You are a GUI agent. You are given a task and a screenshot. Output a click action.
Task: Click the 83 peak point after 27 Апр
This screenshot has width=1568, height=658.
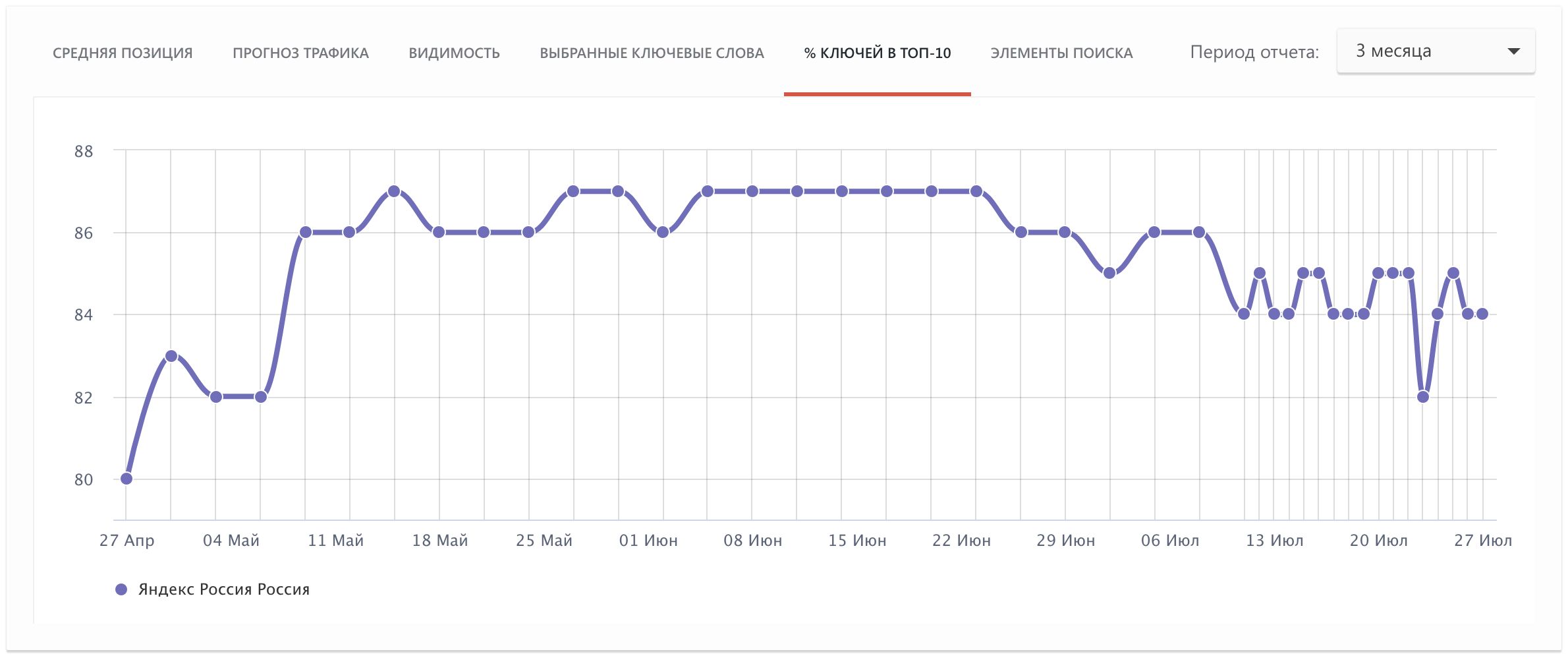point(171,356)
